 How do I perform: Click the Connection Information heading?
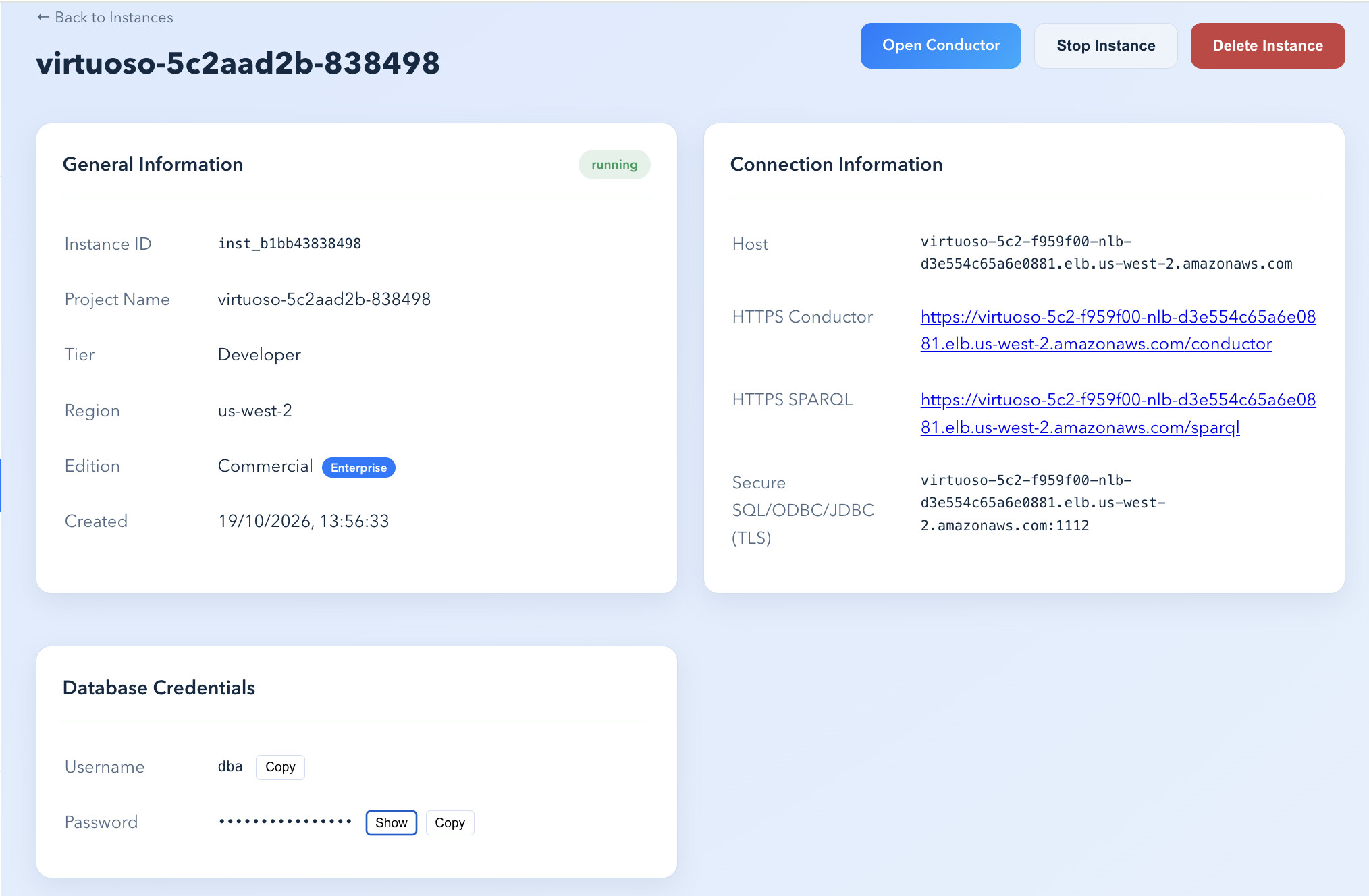pyautogui.click(x=836, y=164)
